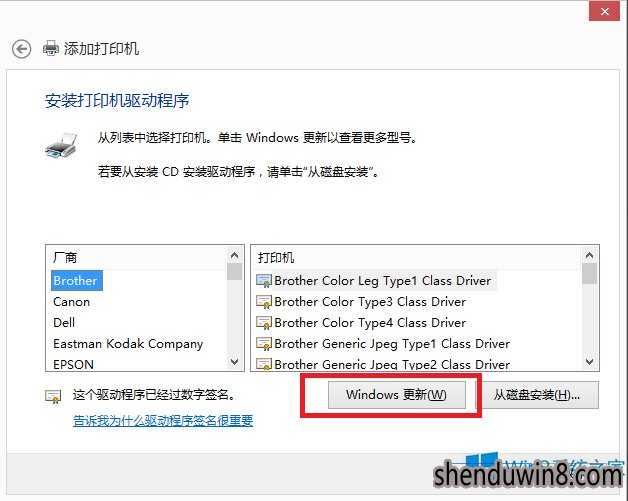The image size is (628, 501).
Task: Click down arrow of printer list scrollbar
Action: tap(590, 362)
